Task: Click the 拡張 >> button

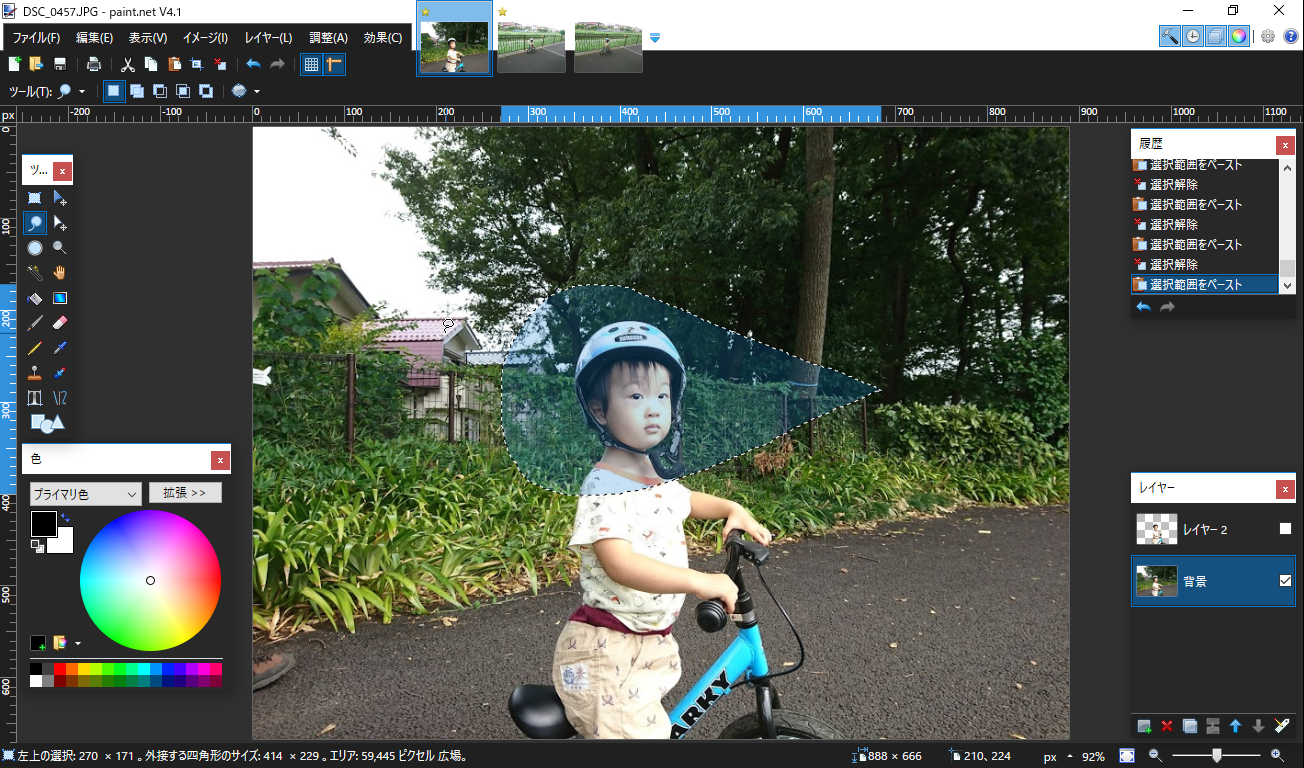Action: [x=185, y=493]
